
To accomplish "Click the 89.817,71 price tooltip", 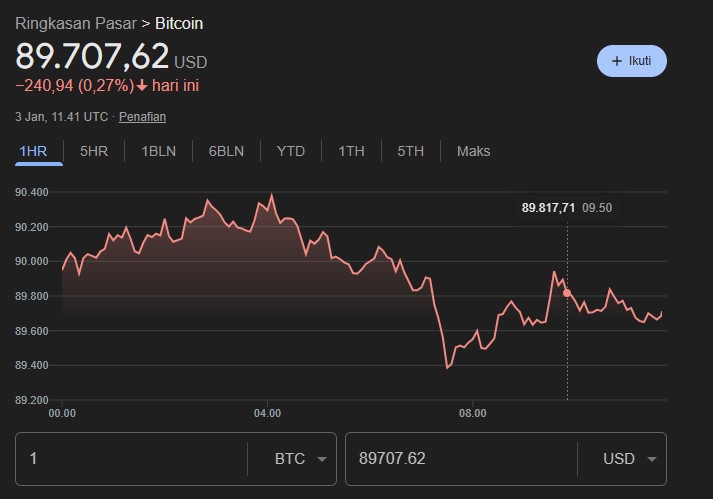I will [x=548, y=208].
